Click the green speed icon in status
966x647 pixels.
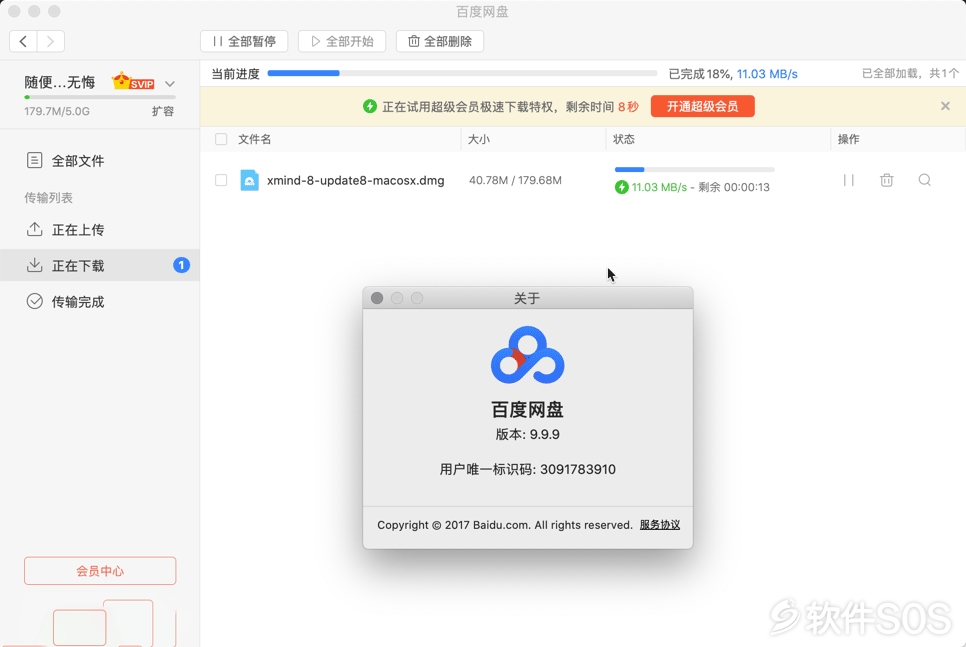621,187
